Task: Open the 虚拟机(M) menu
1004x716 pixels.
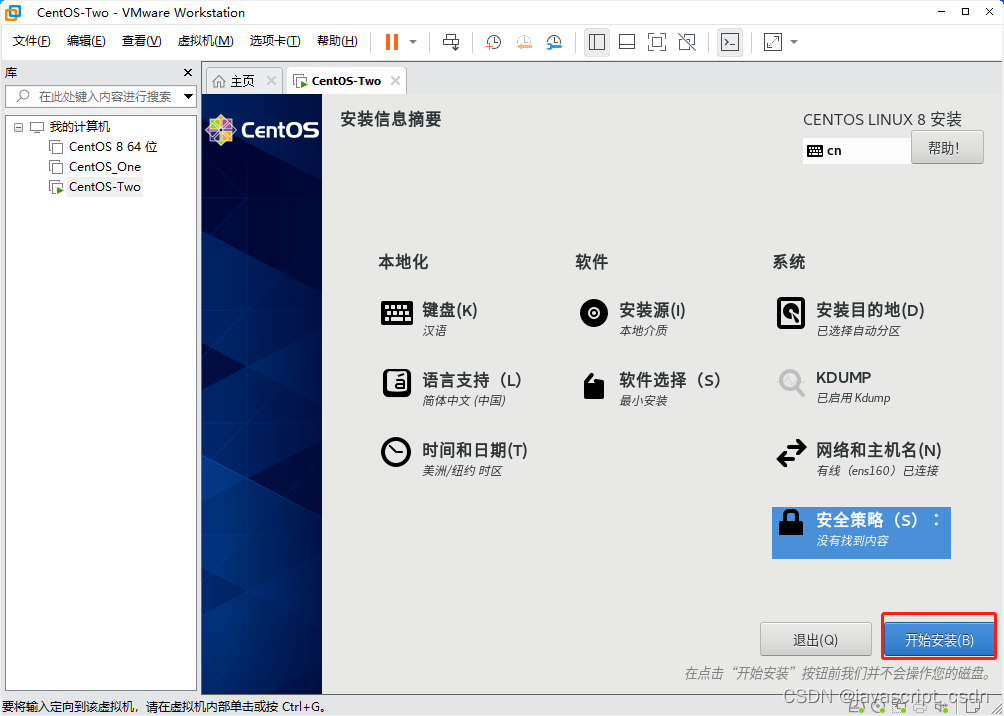Action: (206, 41)
